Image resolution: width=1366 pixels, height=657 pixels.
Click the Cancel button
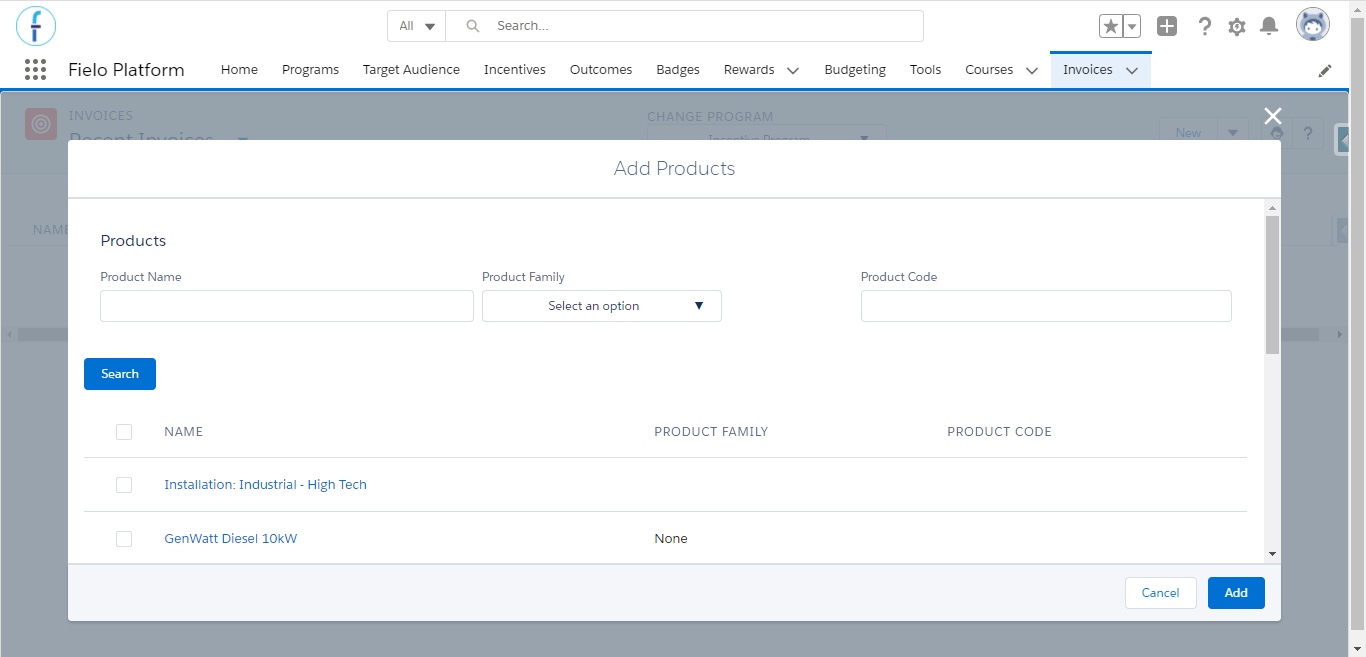(1161, 593)
